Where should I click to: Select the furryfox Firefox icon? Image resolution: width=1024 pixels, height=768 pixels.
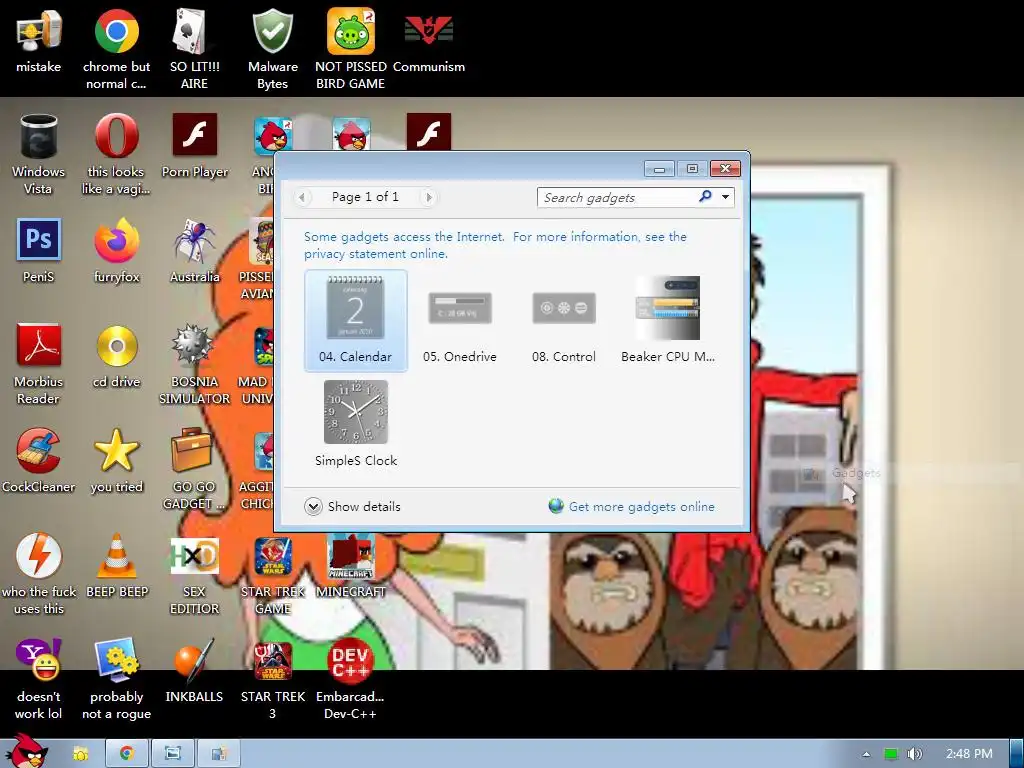tap(116, 251)
